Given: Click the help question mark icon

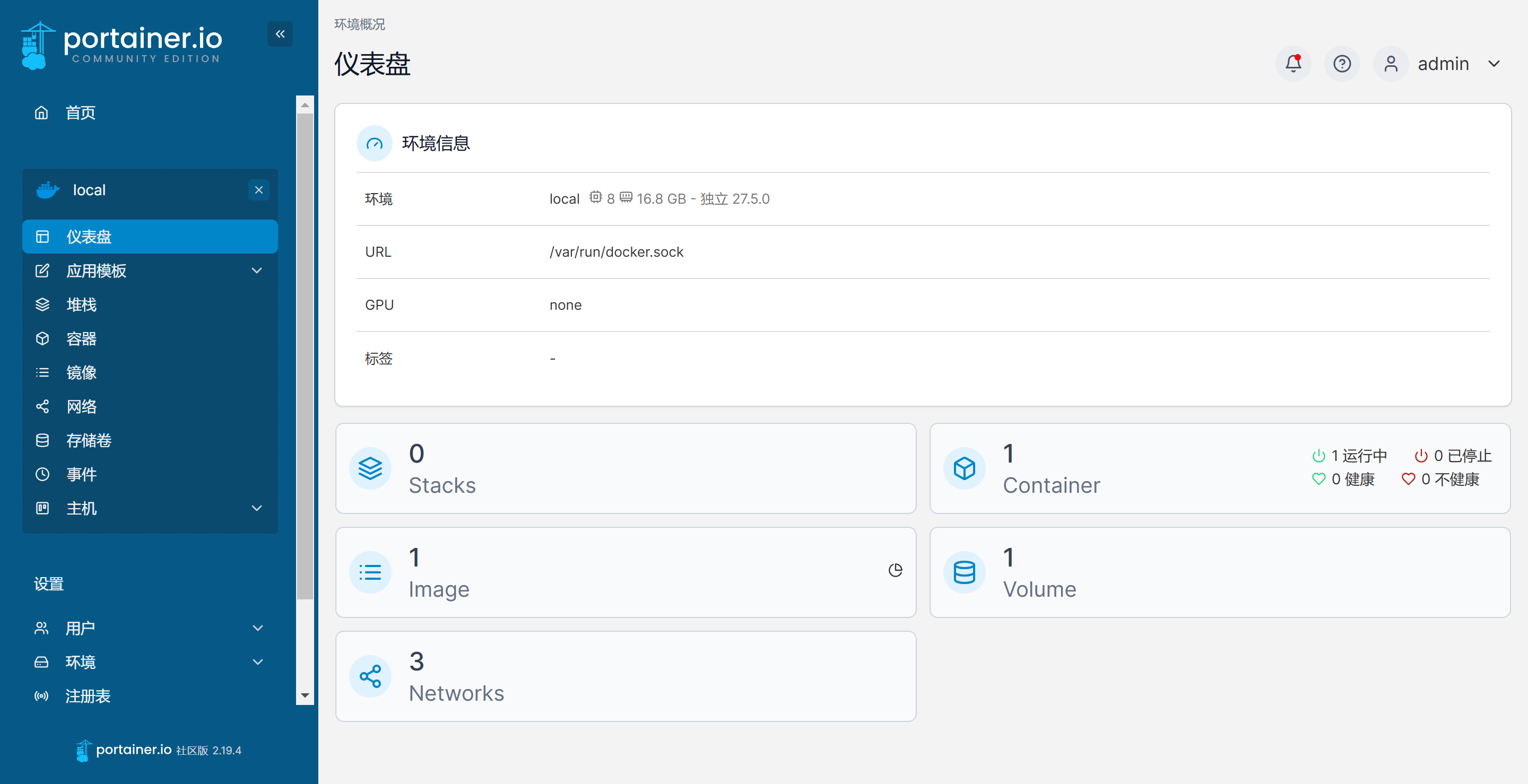Looking at the screenshot, I should (x=1342, y=64).
